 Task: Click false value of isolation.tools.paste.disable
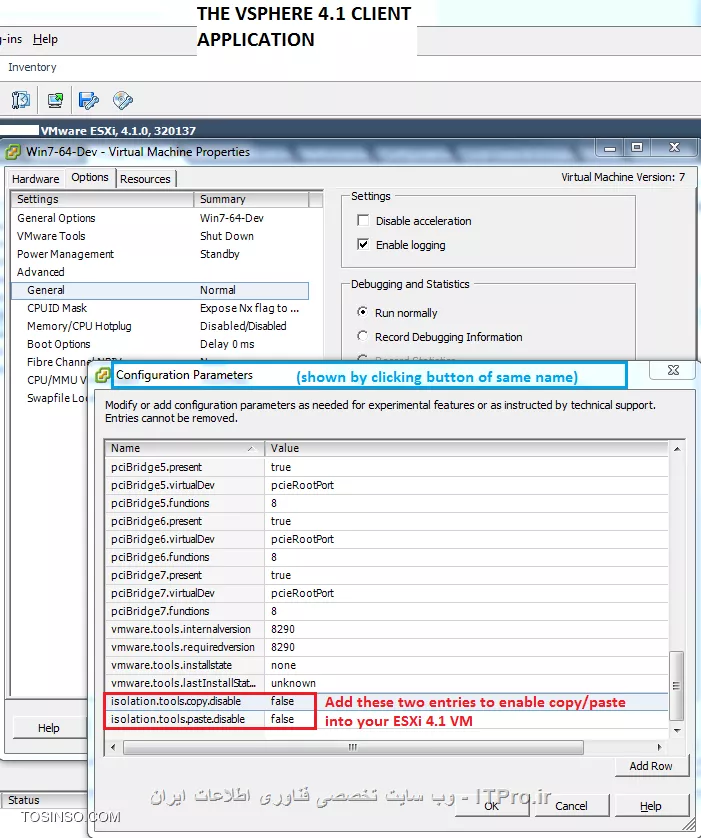[282, 719]
